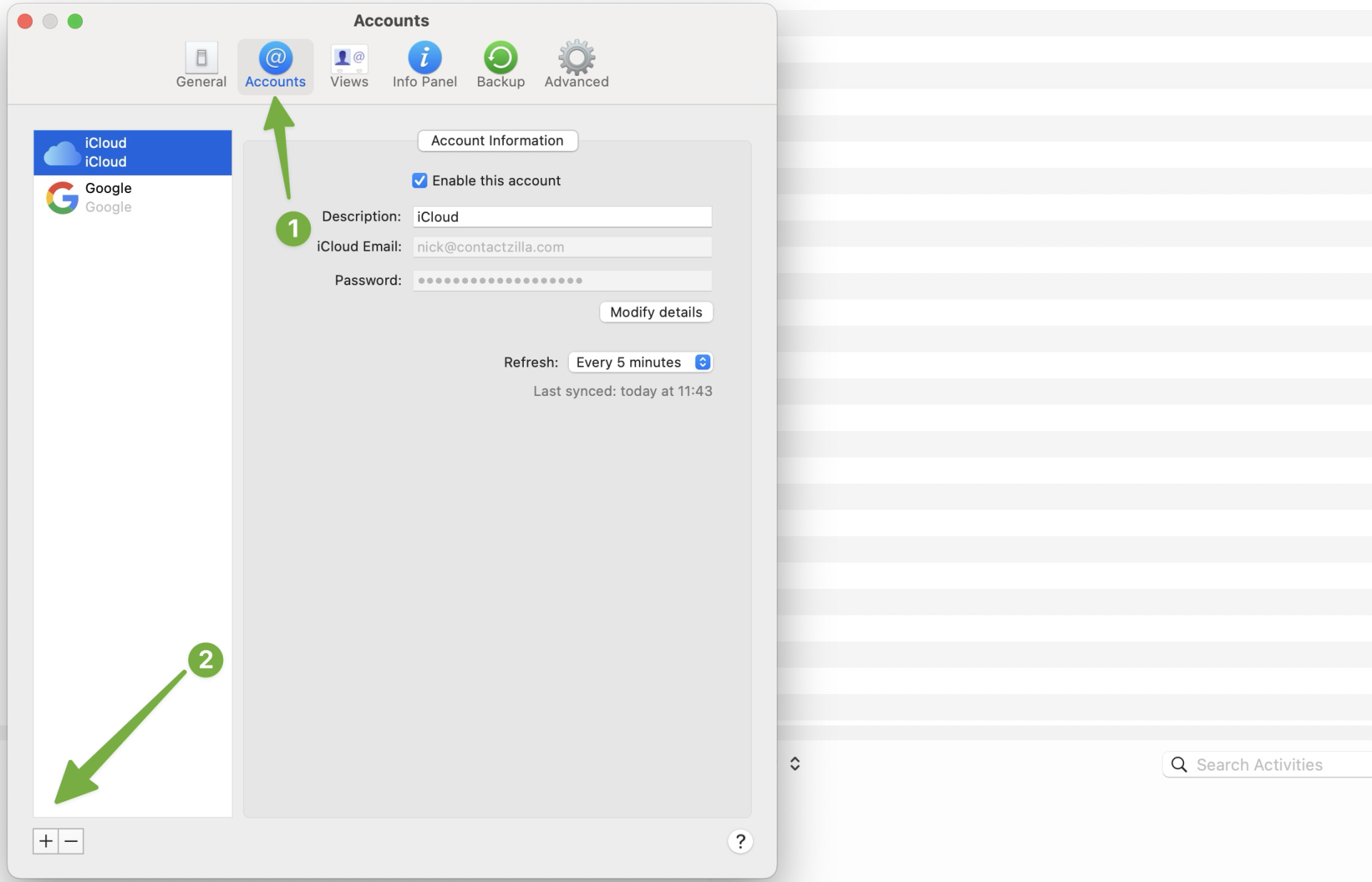This screenshot has height=882, width=1372.
Task: Click the grayed-out minimize window button
Action: [x=50, y=21]
